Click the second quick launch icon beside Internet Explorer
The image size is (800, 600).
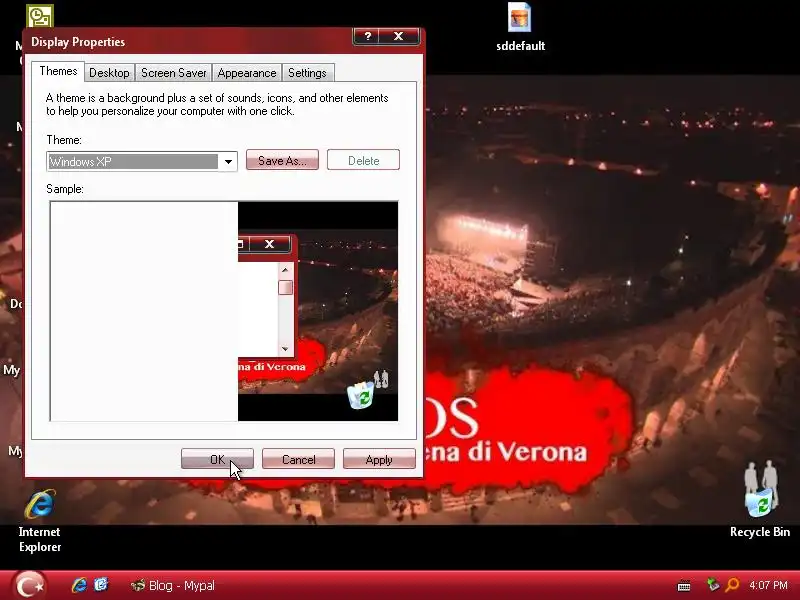coord(101,584)
